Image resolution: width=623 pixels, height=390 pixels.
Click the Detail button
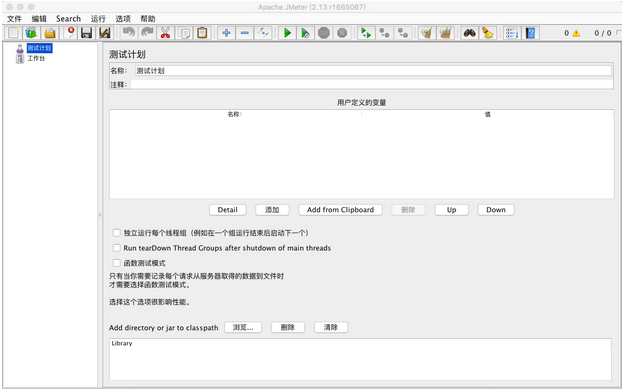[228, 210]
